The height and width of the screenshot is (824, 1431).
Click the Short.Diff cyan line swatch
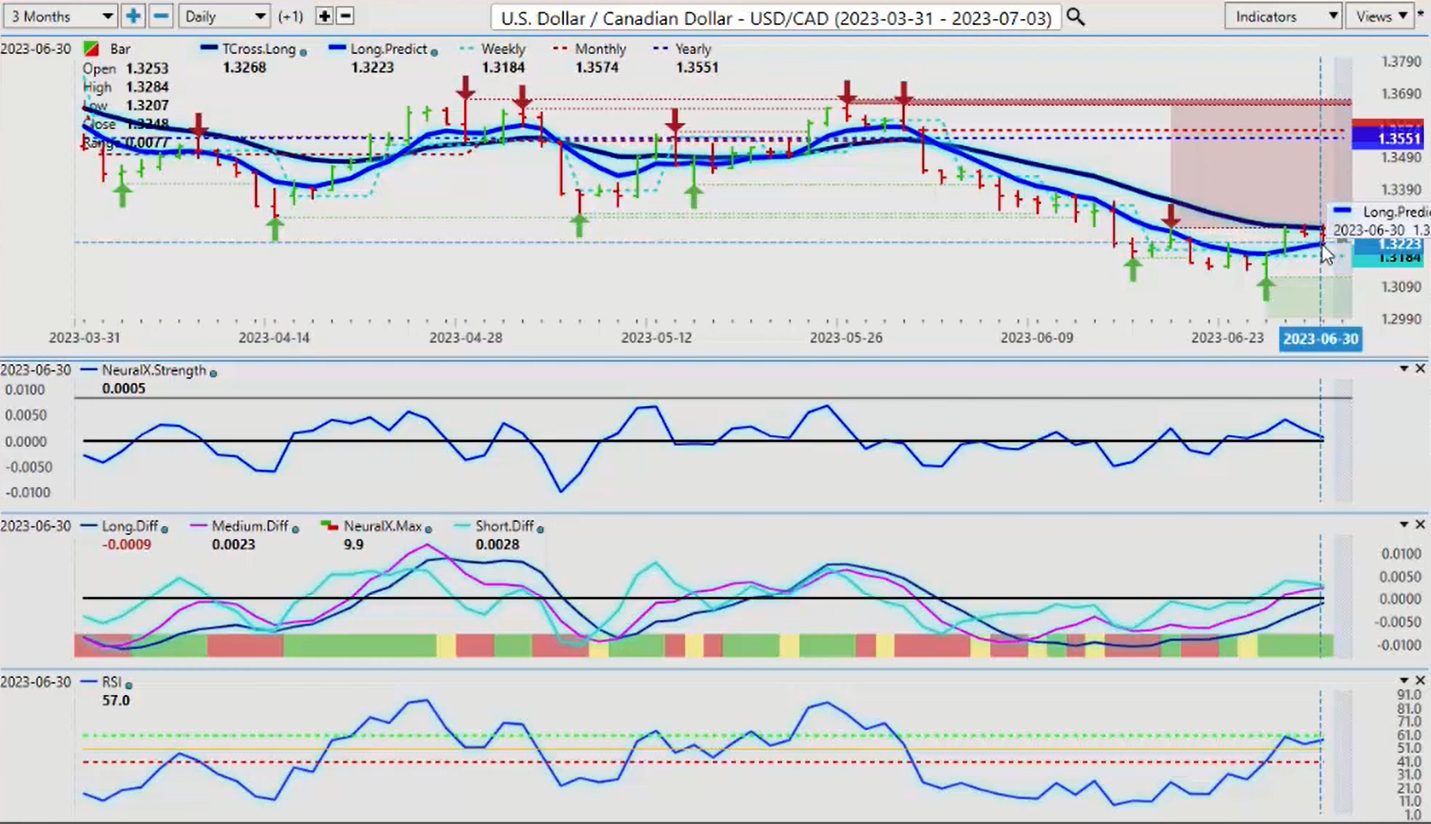462,526
